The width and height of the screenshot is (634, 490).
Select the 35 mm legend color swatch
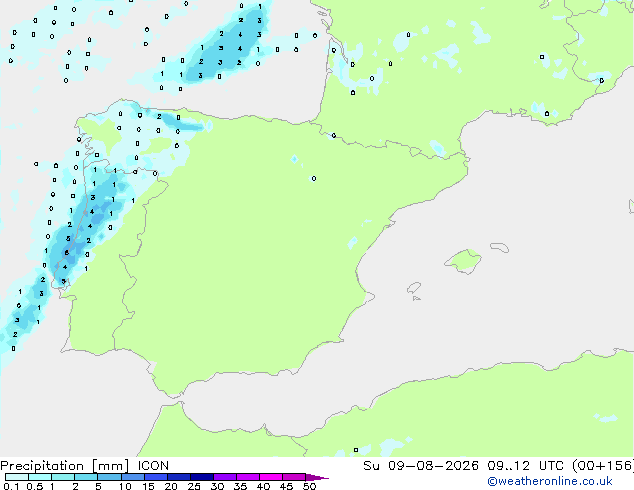[248, 477]
